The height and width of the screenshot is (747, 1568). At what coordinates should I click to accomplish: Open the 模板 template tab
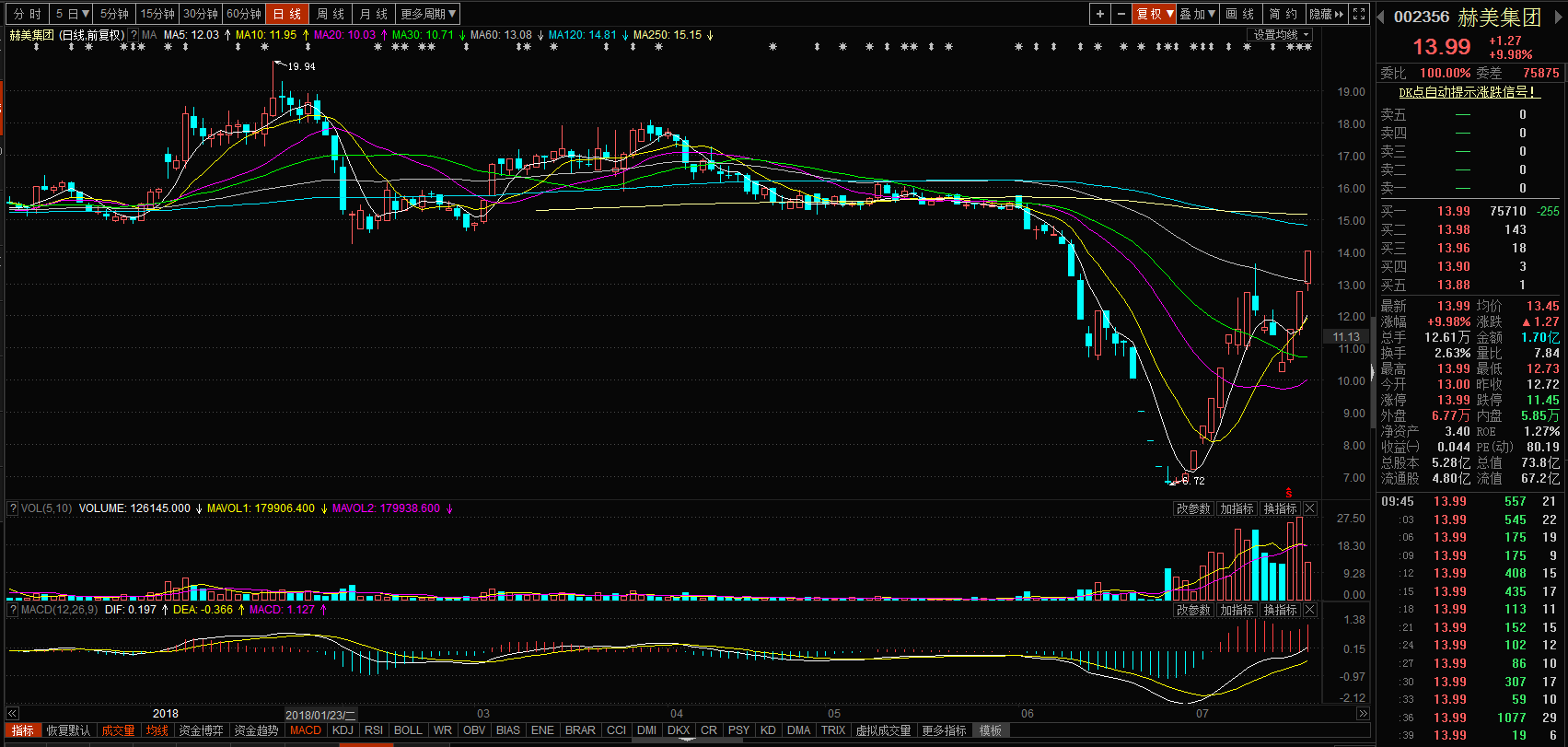(x=991, y=730)
